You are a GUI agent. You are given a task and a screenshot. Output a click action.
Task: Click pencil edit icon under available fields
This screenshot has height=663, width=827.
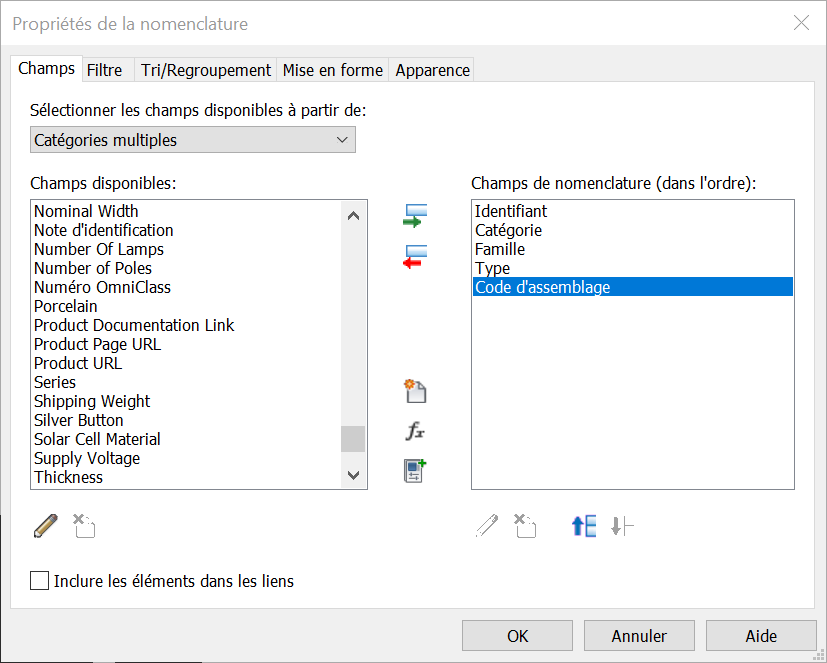[46, 526]
